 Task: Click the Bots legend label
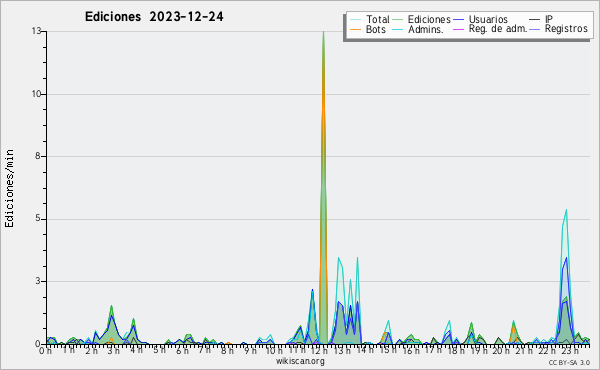coord(376,29)
